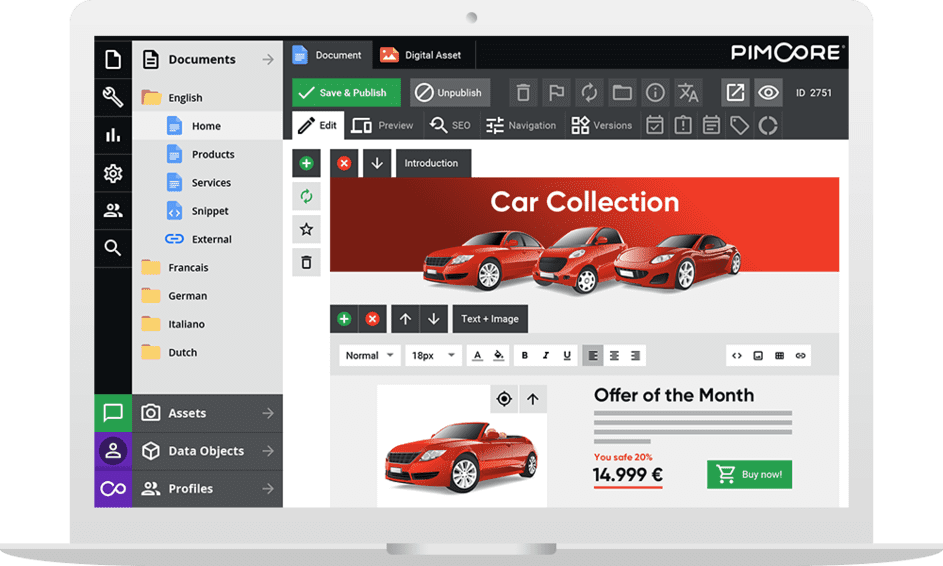This screenshot has height=566, width=943.
Task: Add block with green plus above Introduction
Action: (306, 163)
